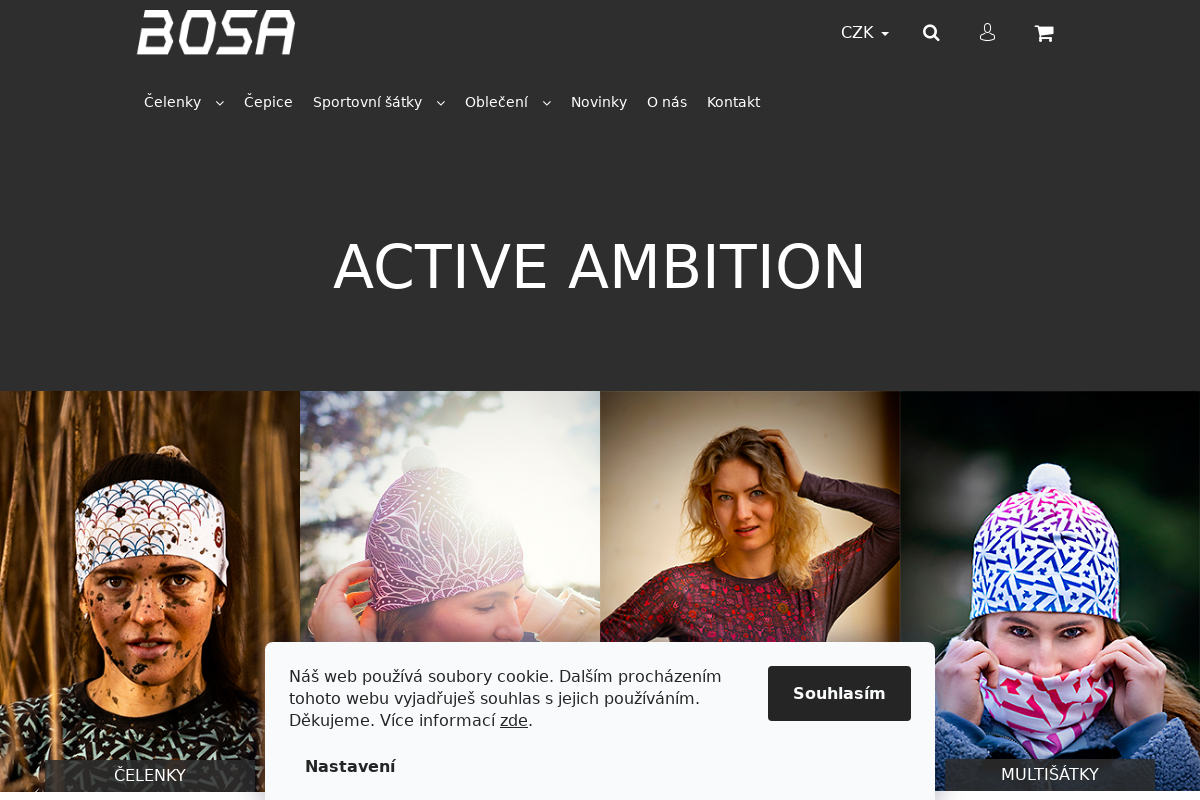Click the curly-haired woman clothing photo
Image resolution: width=1200 pixels, height=800 pixels.
click(750, 516)
